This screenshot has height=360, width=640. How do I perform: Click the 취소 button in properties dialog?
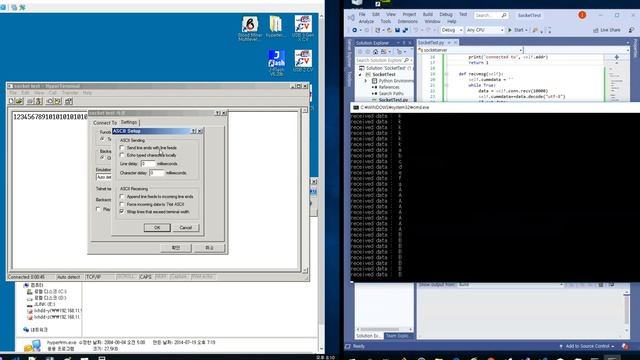point(209,248)
